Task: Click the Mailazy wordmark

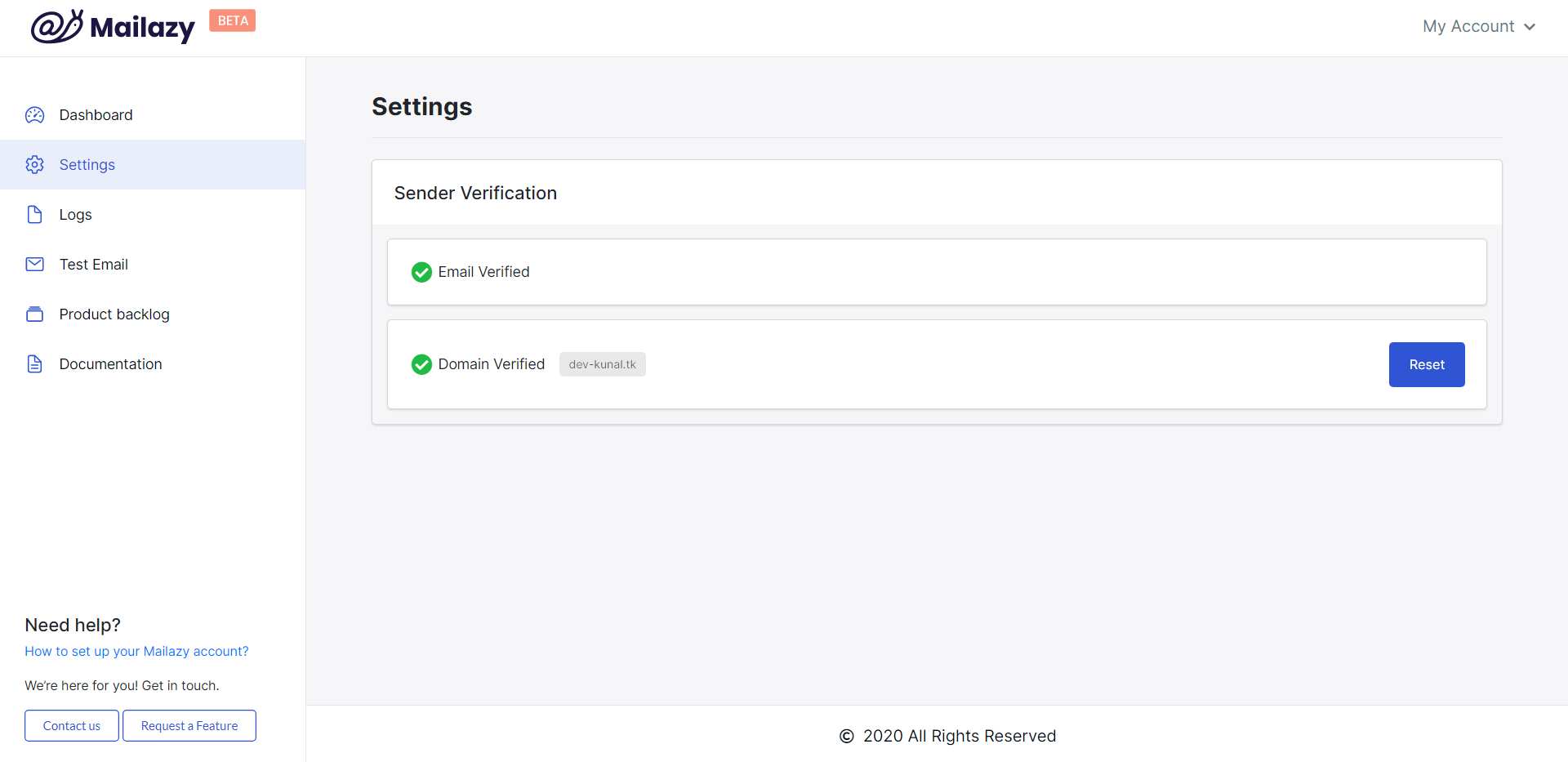Action: coord(143,28)
